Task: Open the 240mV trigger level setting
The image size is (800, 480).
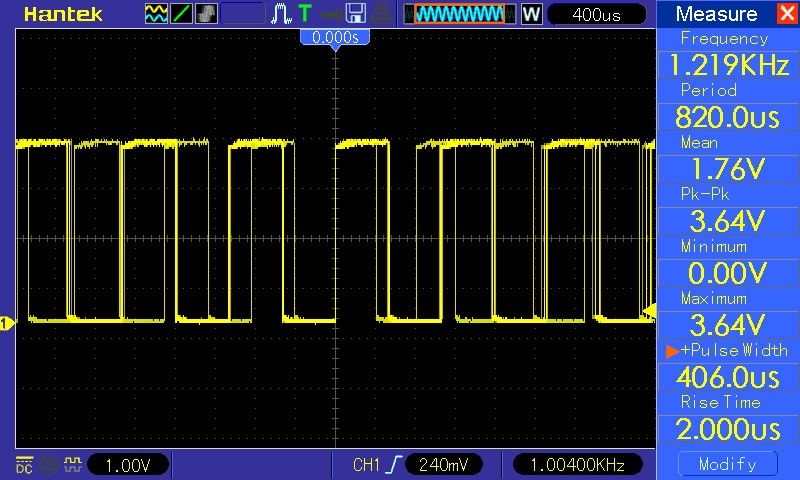Action: (444, 465)
